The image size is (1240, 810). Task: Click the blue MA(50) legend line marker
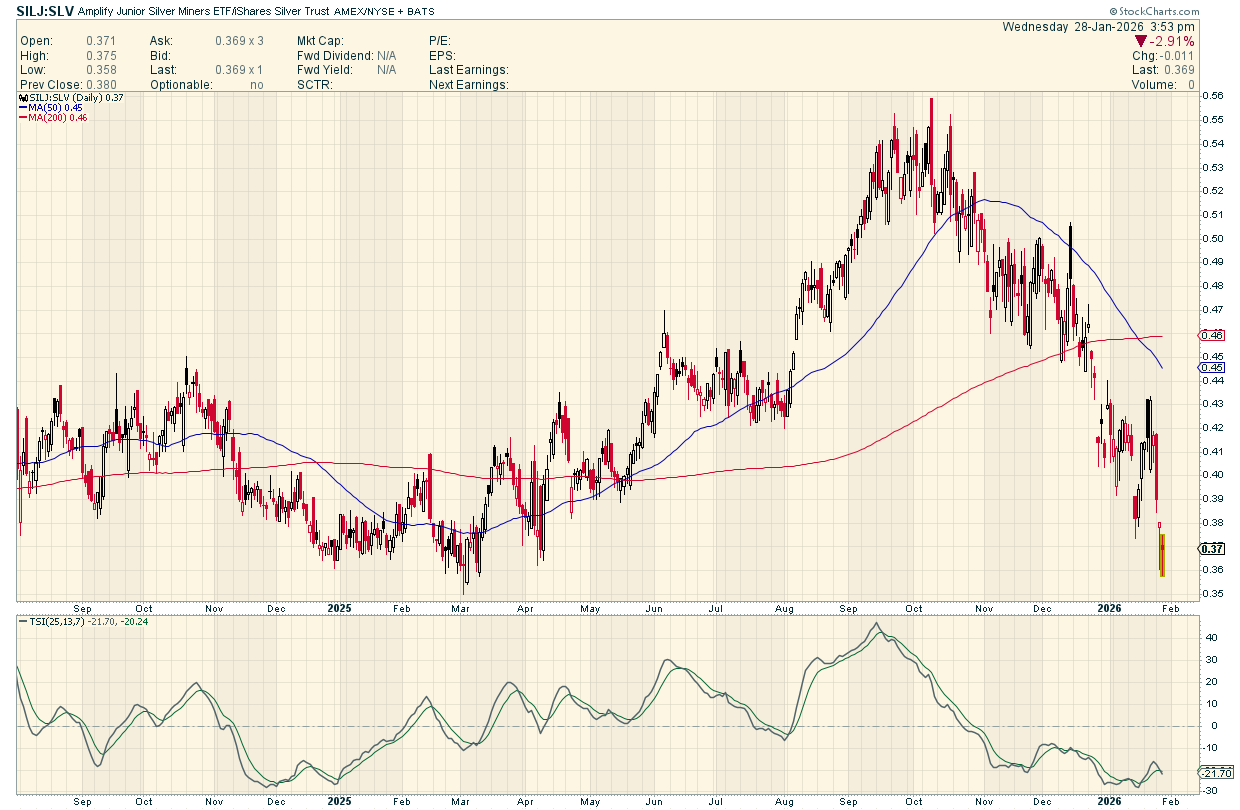tap(23, 108)
